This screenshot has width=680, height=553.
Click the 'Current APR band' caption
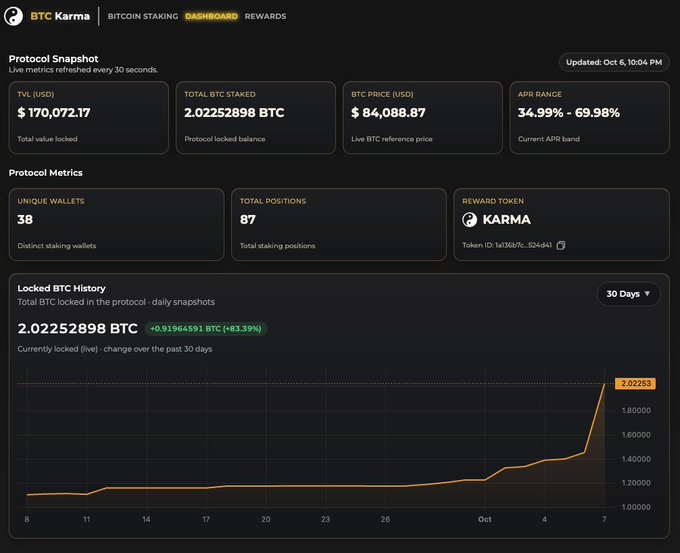coord(549,139)
